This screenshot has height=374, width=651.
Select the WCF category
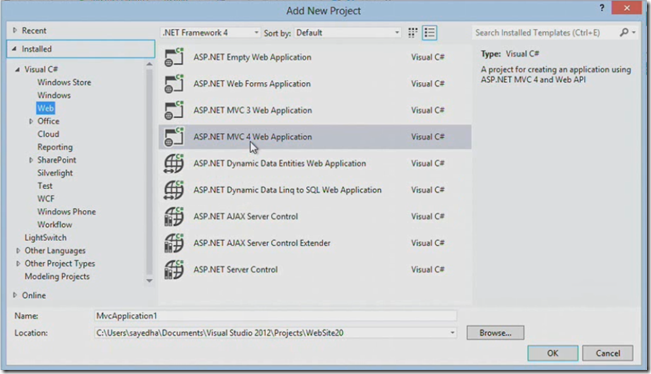46,198
